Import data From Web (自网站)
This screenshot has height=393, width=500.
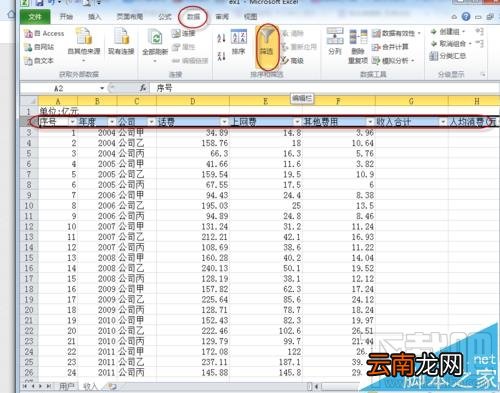[x=39, y=47]
